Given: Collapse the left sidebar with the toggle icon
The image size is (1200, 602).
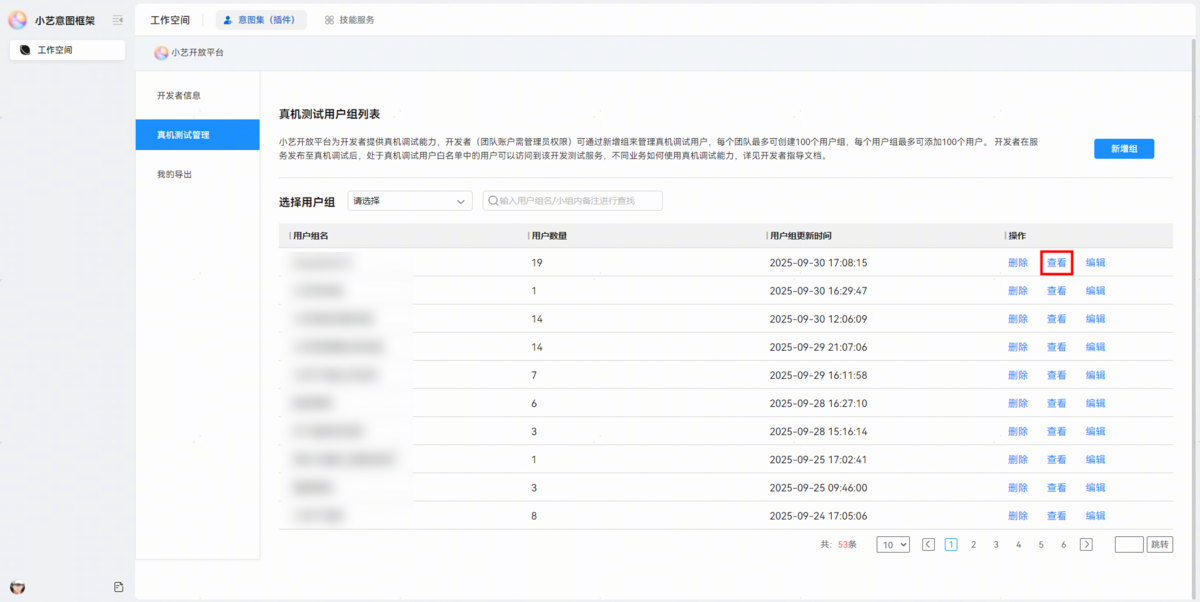Looking at the screenshot, I should click(118, 20).
